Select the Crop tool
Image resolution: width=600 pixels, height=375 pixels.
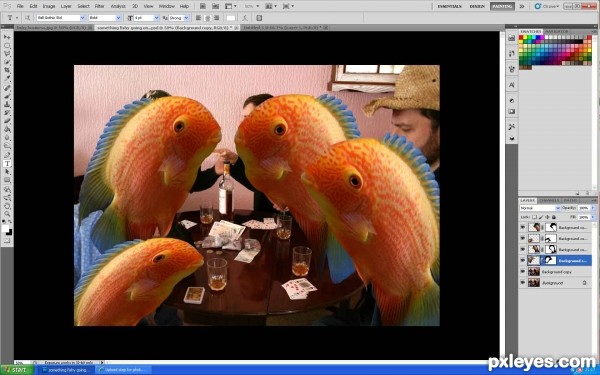coord(7,71)
